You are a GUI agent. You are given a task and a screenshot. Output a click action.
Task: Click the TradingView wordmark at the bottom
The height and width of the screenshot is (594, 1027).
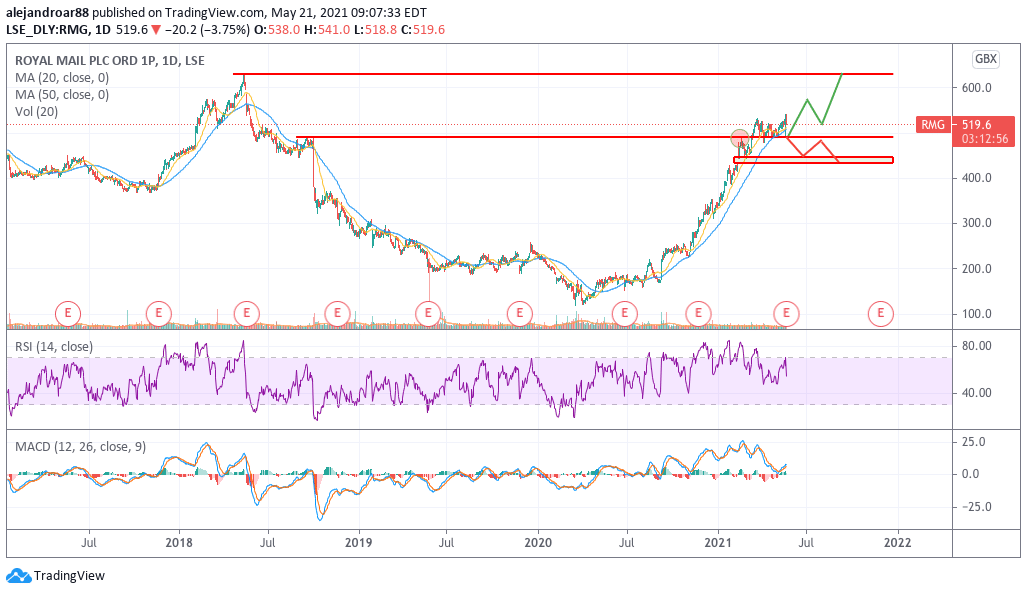(69, 576)
